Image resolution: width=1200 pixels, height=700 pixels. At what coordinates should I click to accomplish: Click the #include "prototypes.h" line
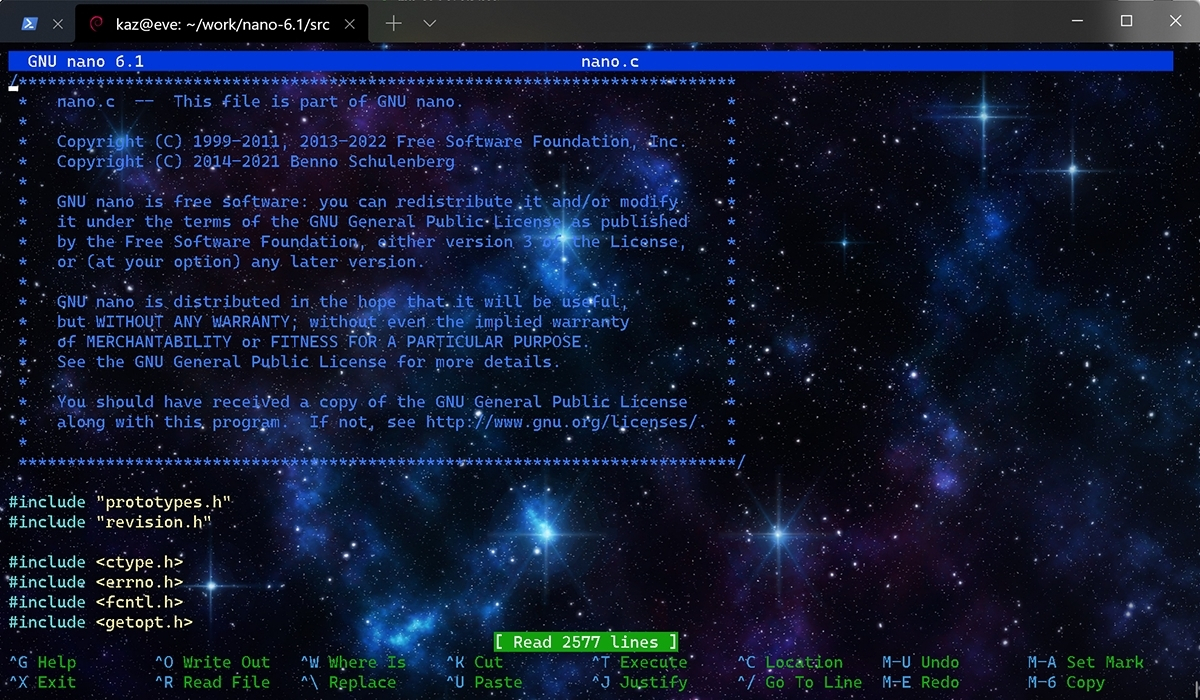[120, 502]
